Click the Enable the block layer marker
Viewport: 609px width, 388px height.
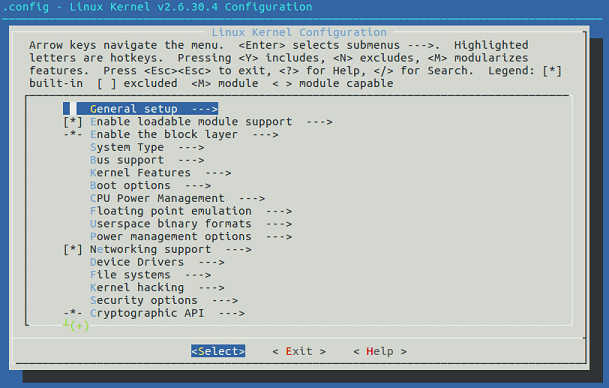73,134
